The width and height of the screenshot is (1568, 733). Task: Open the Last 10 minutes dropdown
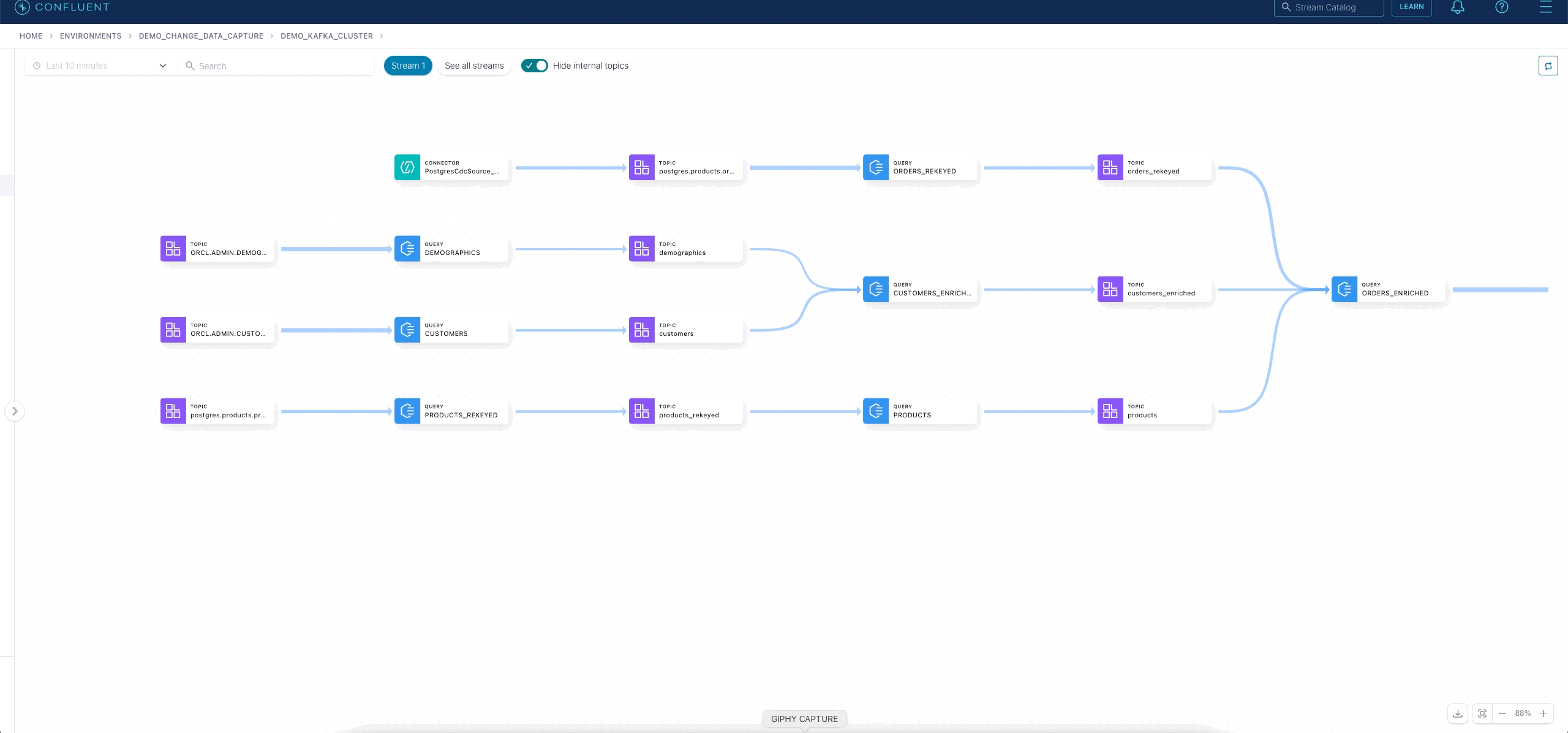(100, 66)
